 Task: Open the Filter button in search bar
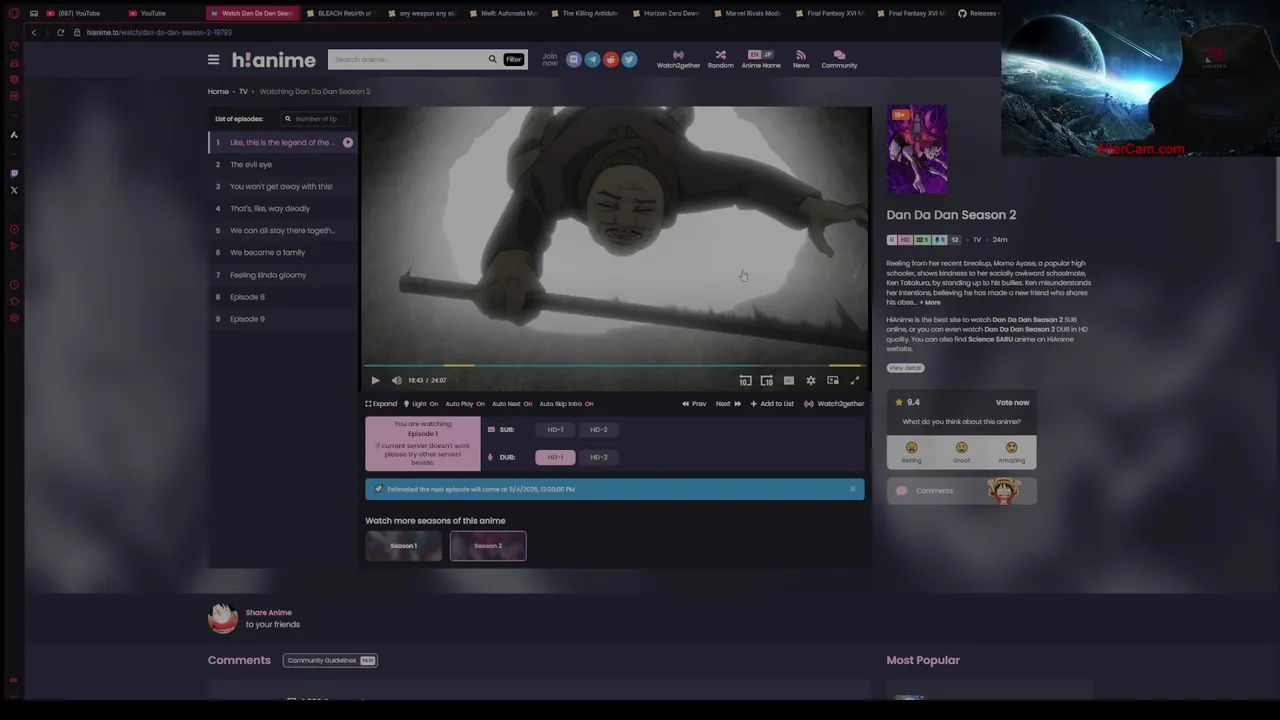click(x=513, y=59)
